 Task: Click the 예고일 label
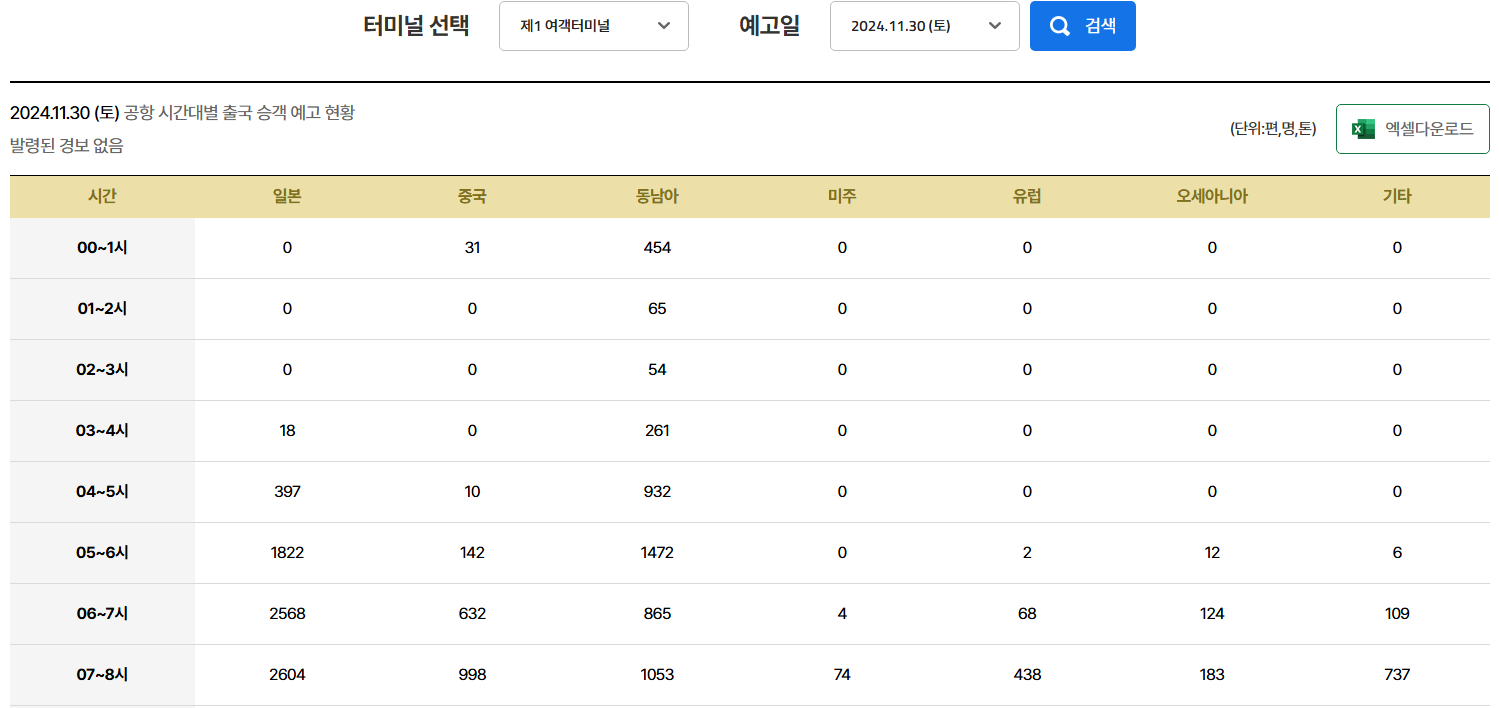pos(770,26)
